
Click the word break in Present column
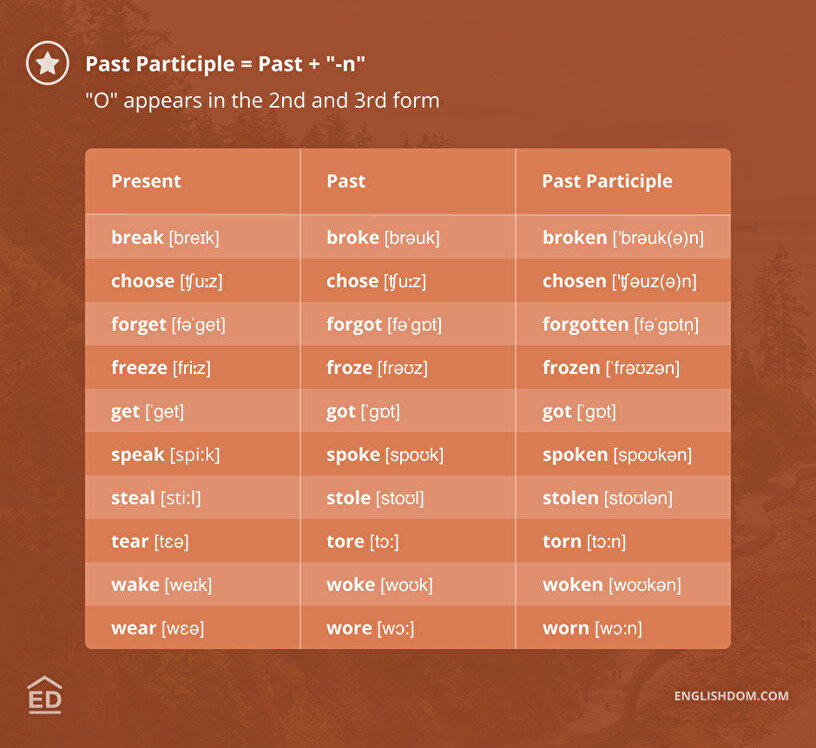click(137, 238)
